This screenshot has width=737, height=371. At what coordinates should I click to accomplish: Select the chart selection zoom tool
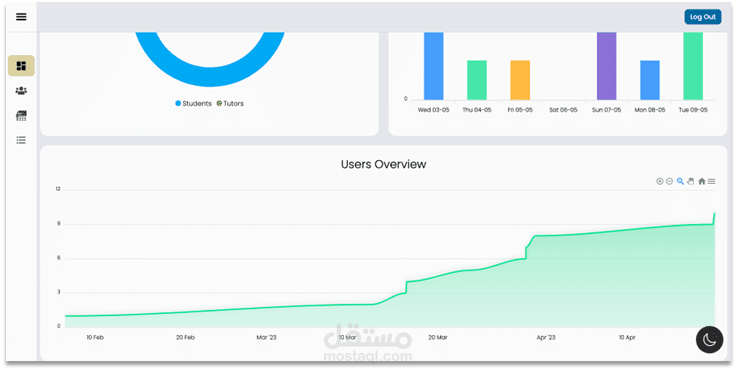pos(680,182)
